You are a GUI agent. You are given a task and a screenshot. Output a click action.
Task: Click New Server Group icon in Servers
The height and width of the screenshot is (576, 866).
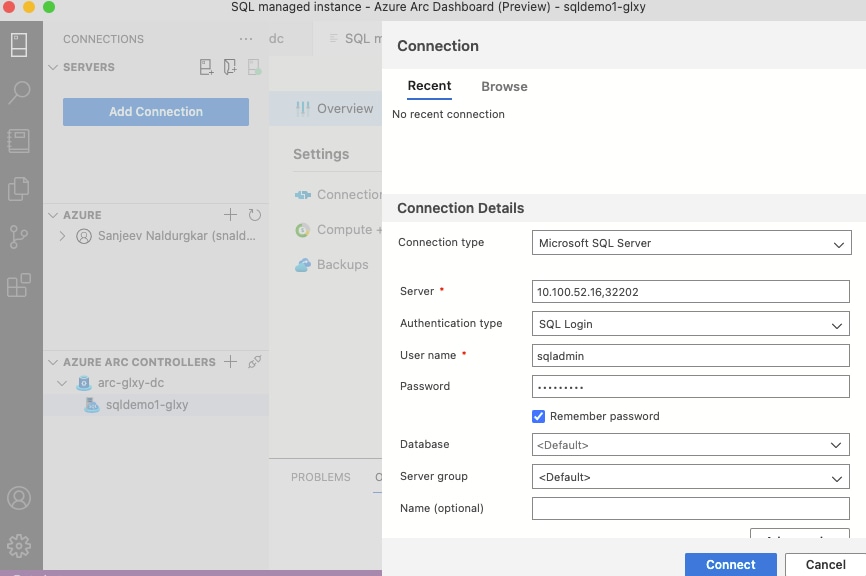click(x=230, y=67)
